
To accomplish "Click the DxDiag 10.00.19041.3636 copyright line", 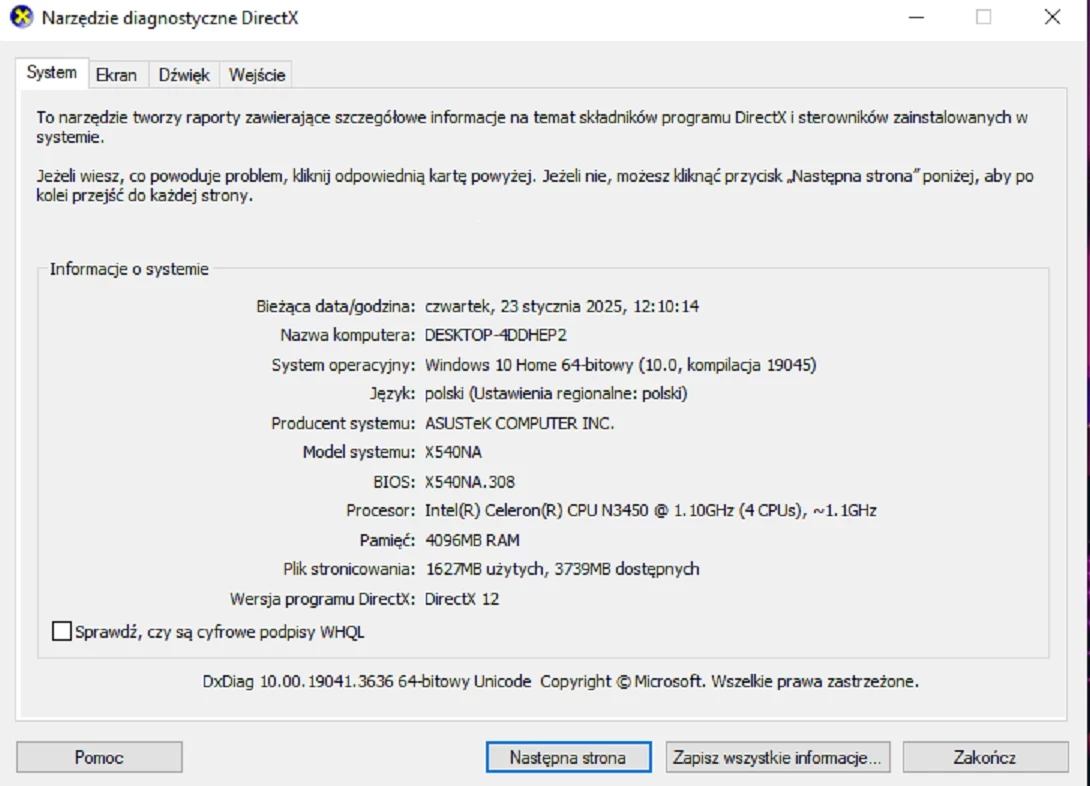I will click(x=560, y=681).
